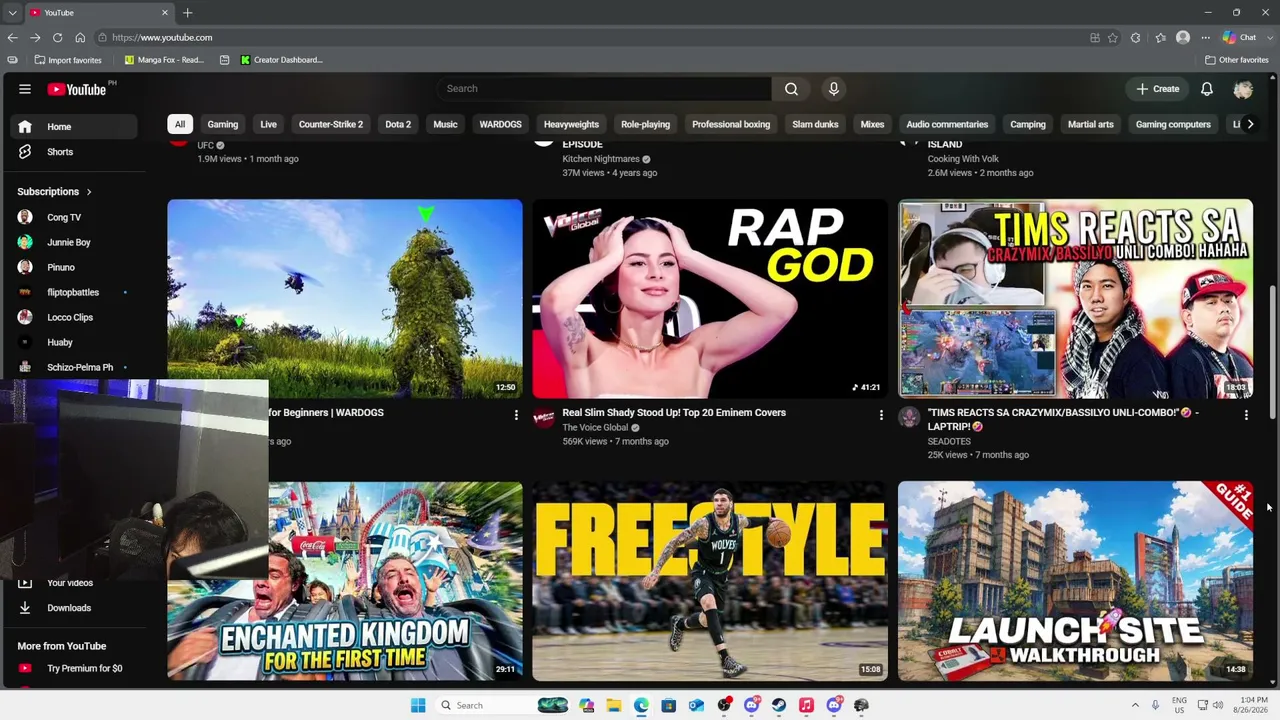Go to the browser home page

point(80,38)
